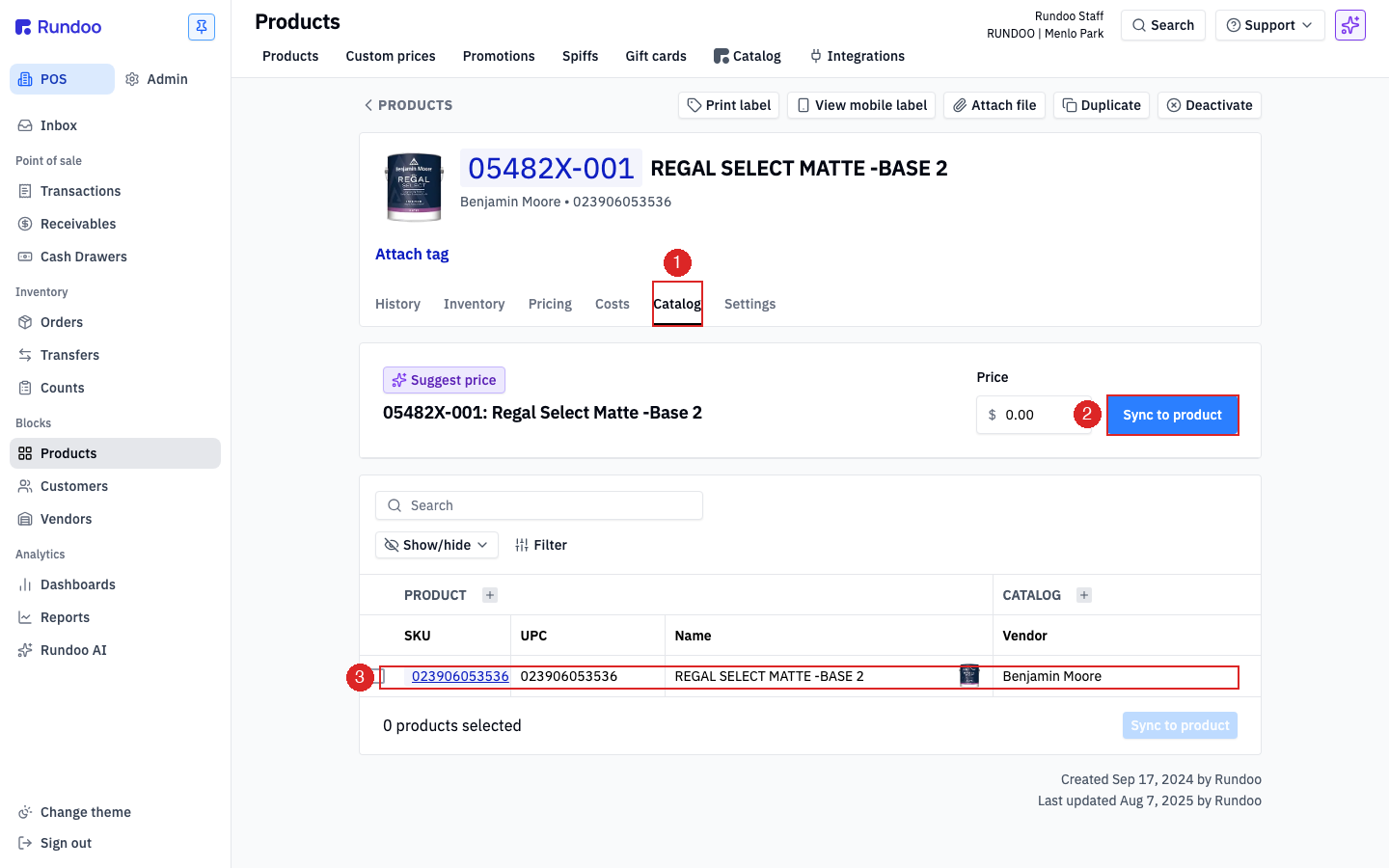Click the Rundoo logo
Viewport: 1389px width, 868px height.
click(59, 27)
